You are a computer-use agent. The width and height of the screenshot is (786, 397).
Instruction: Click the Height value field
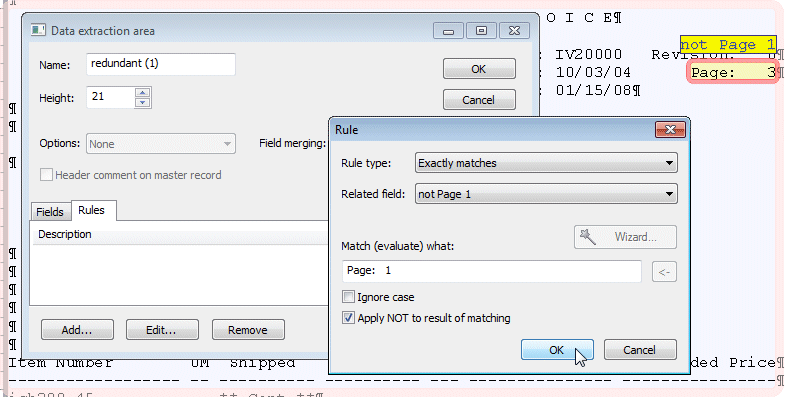110,97
